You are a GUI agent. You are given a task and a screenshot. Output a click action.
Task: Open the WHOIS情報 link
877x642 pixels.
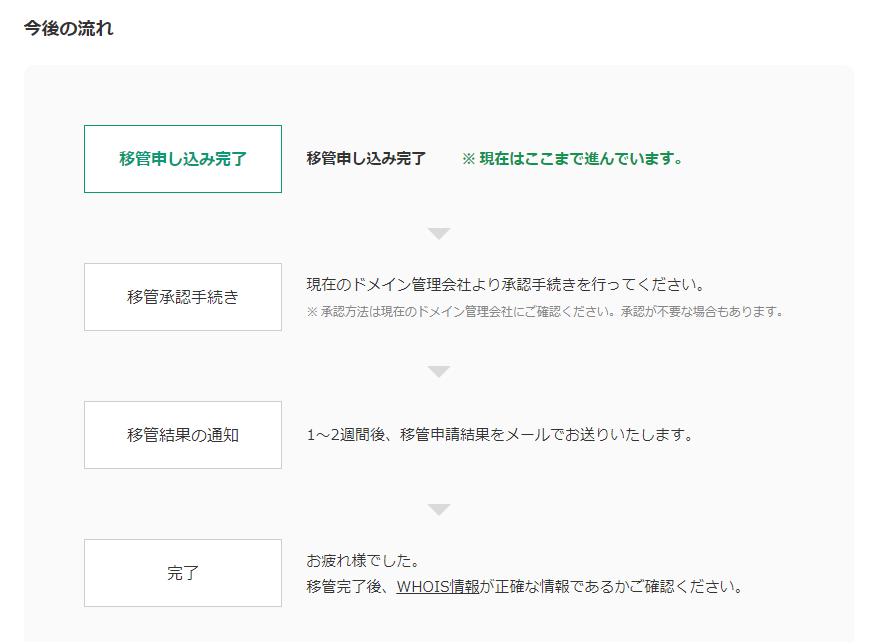(x=438, y=587)
